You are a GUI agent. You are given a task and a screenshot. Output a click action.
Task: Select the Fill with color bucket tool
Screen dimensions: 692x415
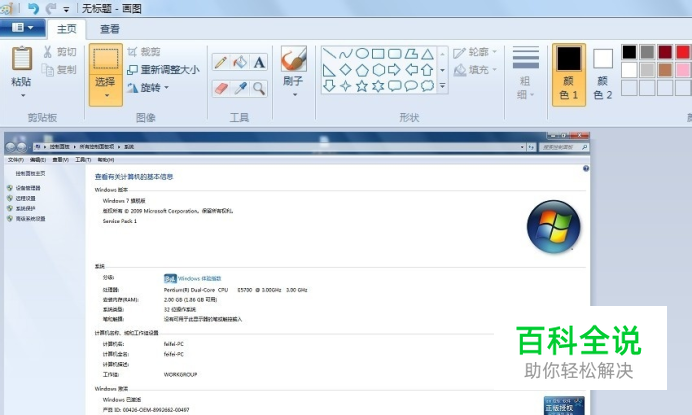click(x=240, y=62)
